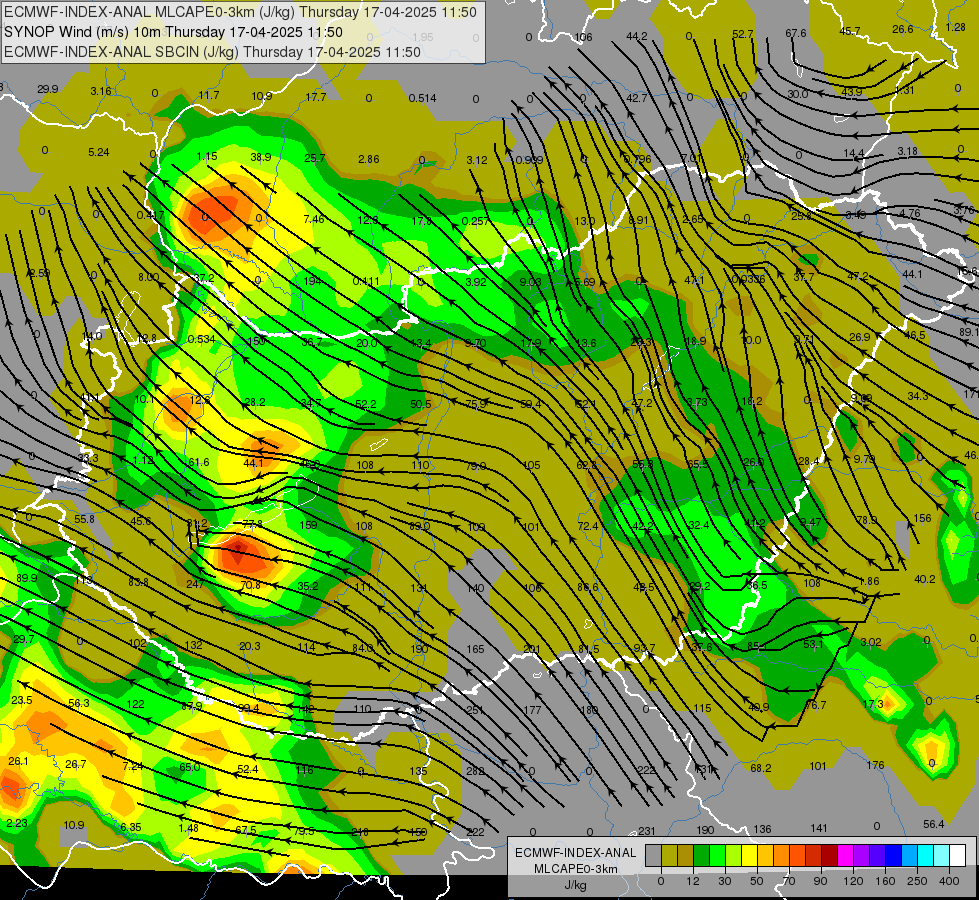Click the 40.2 value at right side
The image size is (979, 900).
(x=925, y=579)
